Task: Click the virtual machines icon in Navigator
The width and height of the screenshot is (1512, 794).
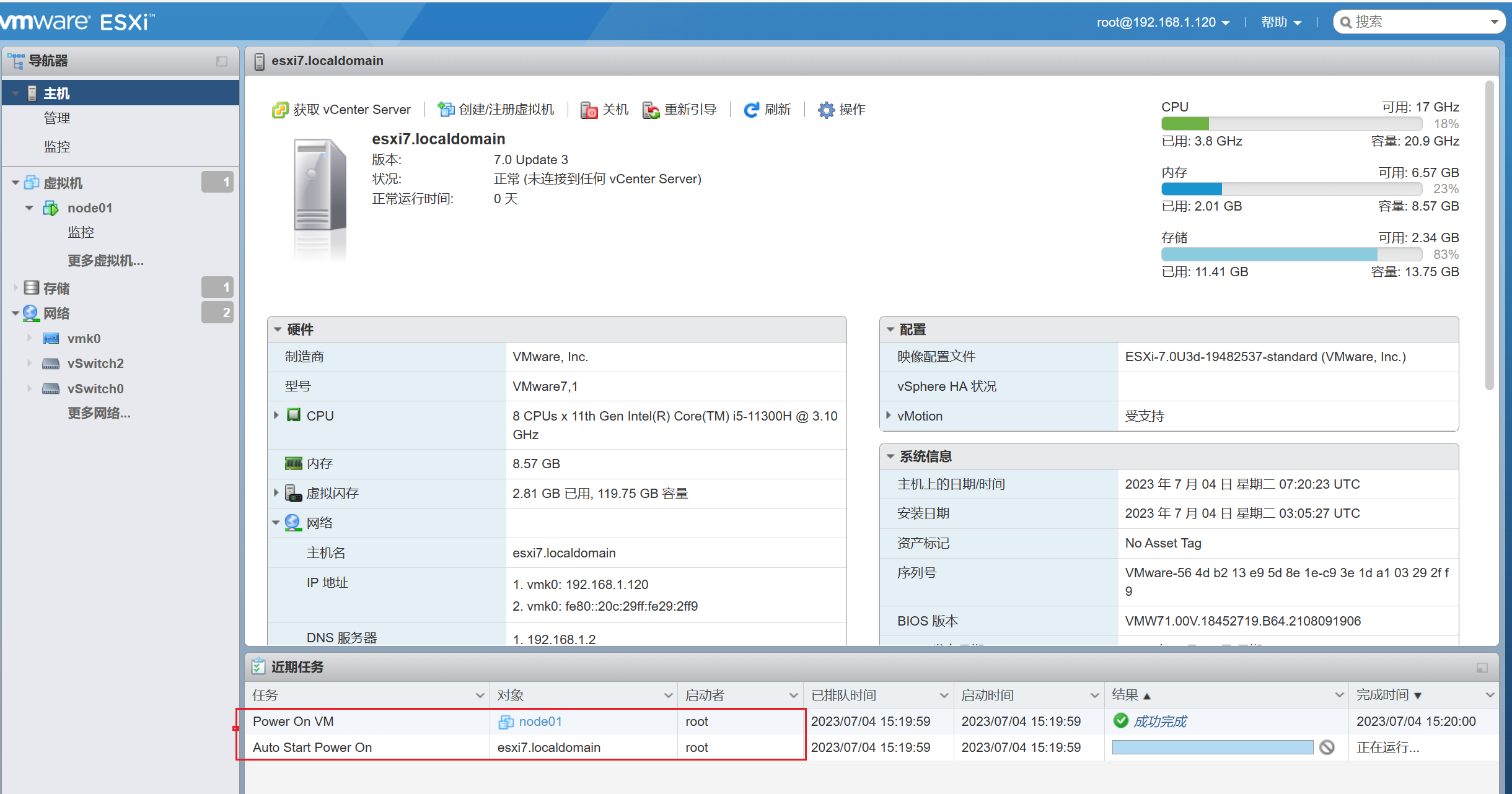Action: (x=32, y=183)
